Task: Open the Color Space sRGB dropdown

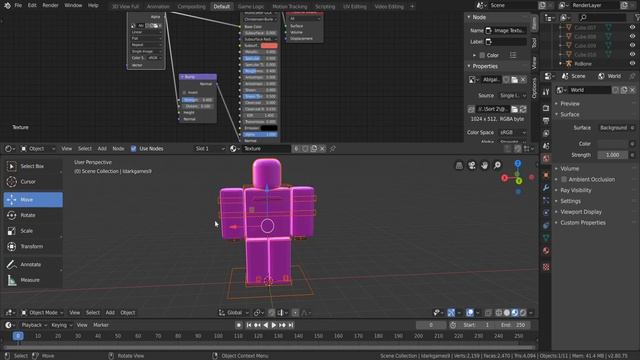Action: 513,133
